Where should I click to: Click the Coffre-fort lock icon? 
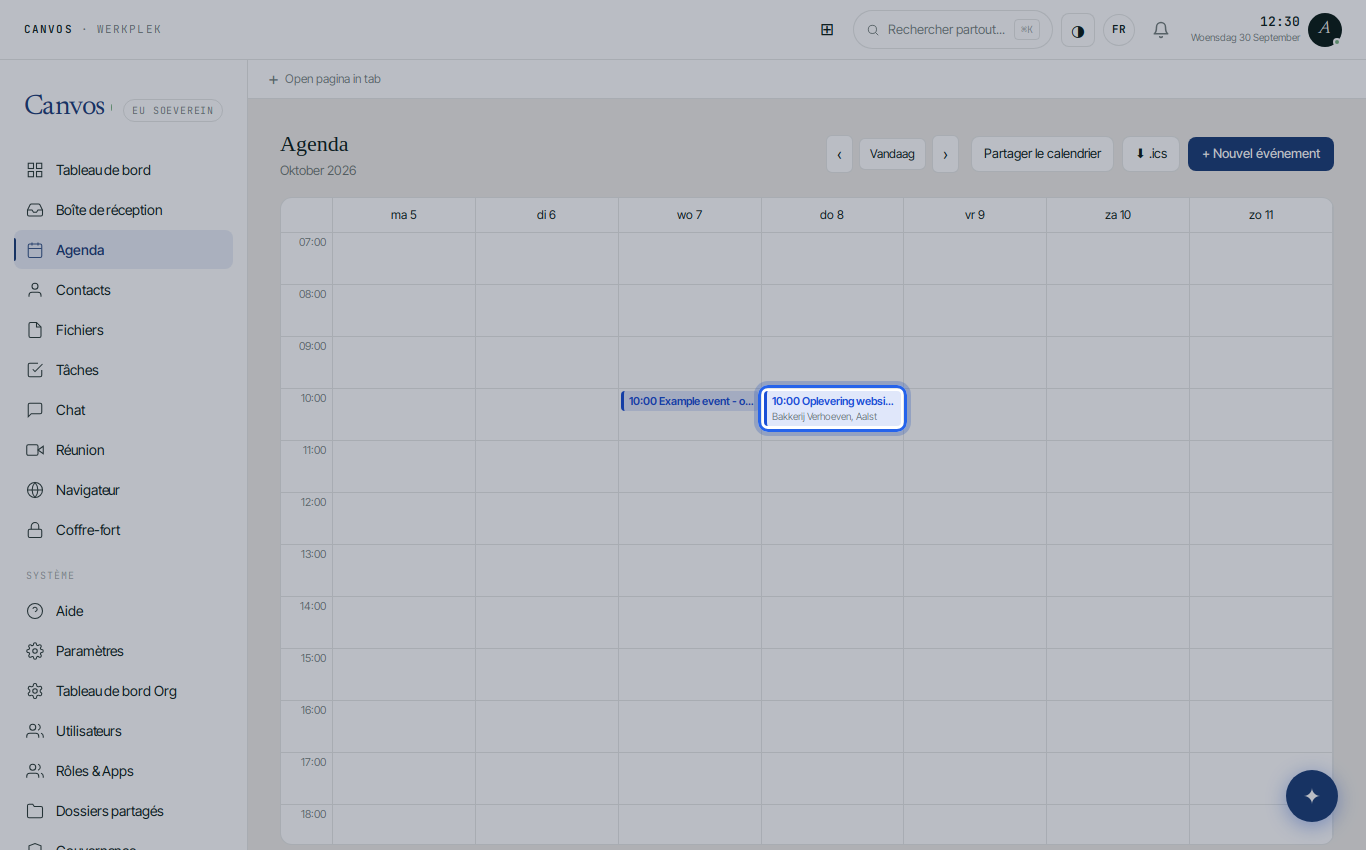35,530
